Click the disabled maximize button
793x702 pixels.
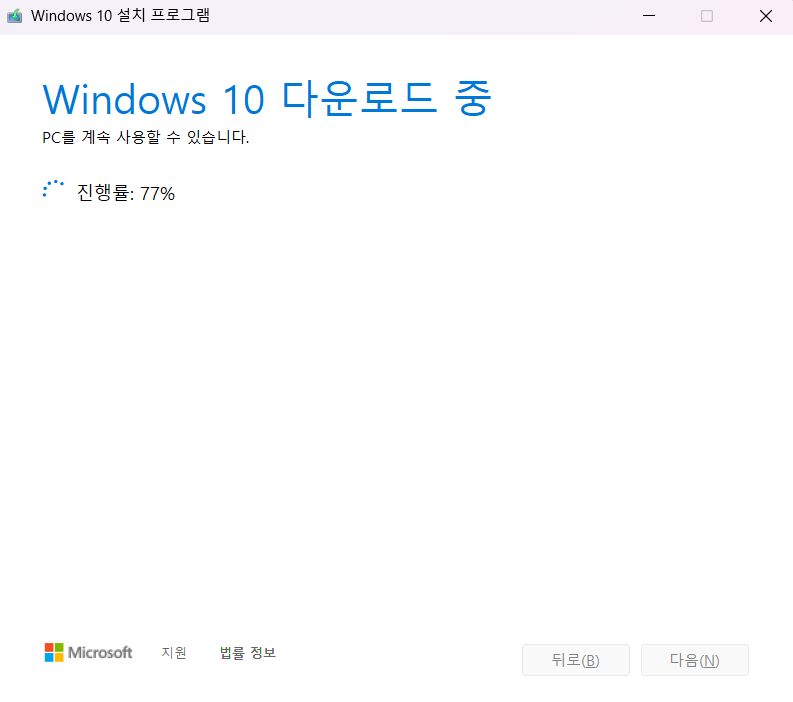(707, 16)
